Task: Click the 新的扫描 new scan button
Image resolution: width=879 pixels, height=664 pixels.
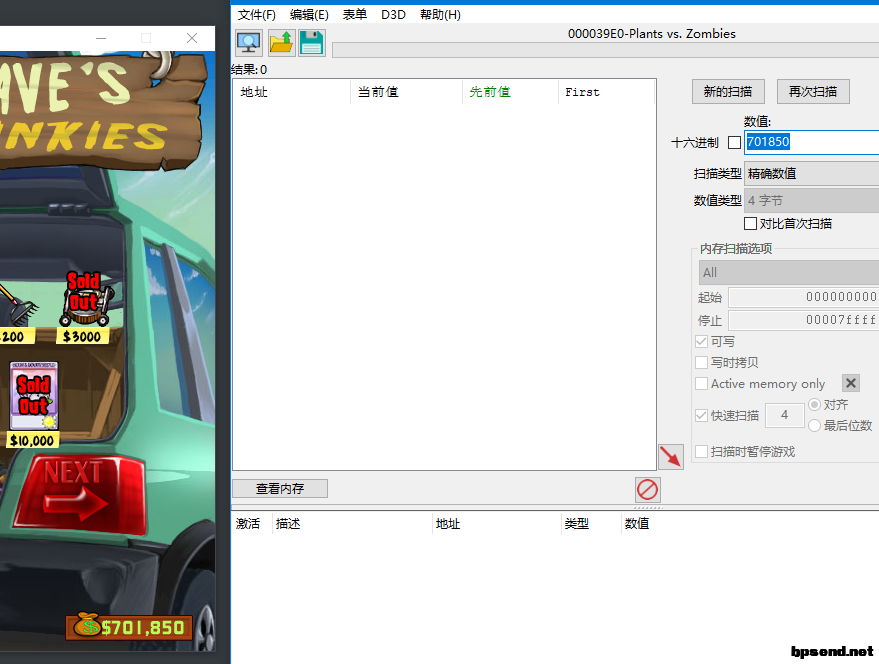Action: (x=728, y=91)
